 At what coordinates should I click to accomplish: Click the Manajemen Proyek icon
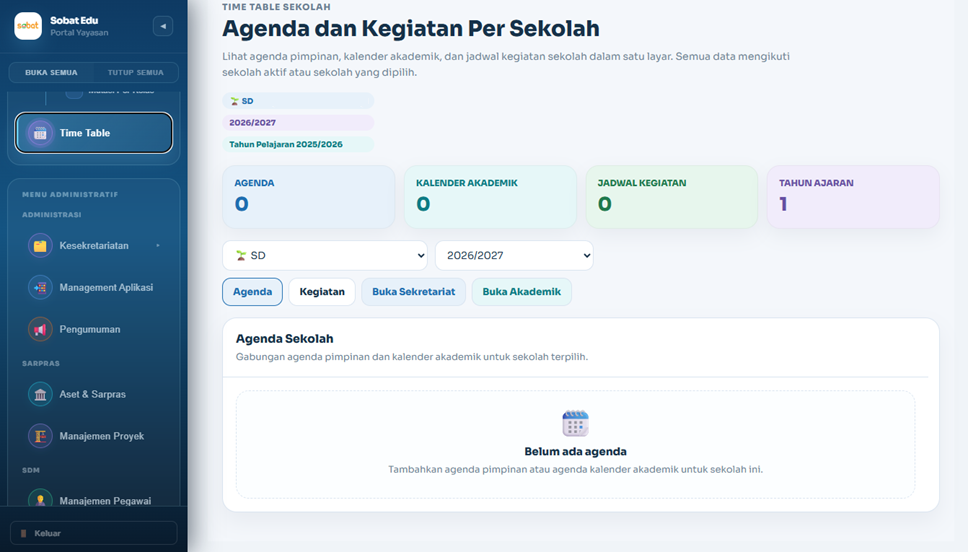(x=40, y=436)
